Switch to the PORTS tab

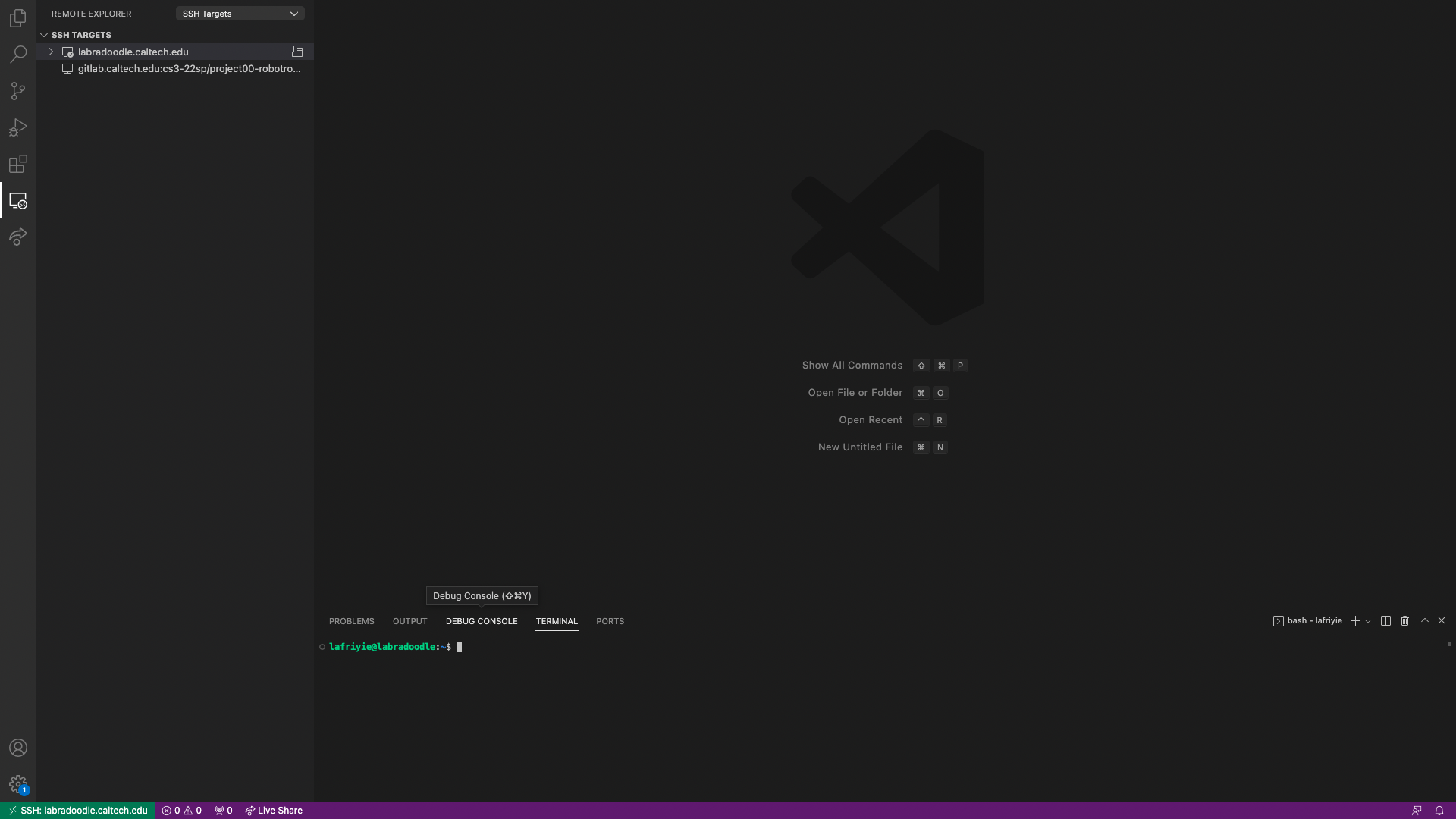[x=610, y=621]
